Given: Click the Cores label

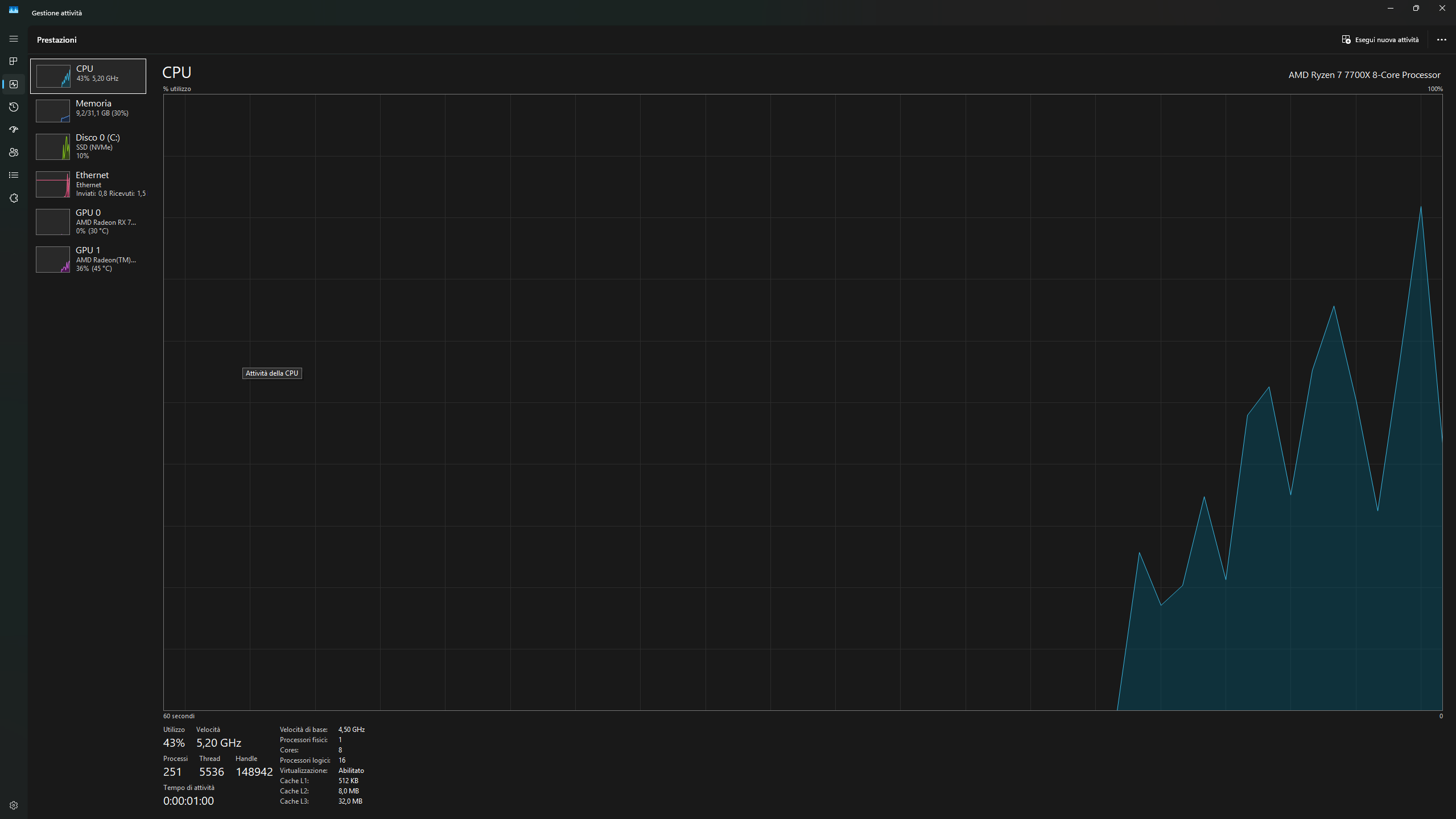Looking at the screenshot, I should pos(289,750).
